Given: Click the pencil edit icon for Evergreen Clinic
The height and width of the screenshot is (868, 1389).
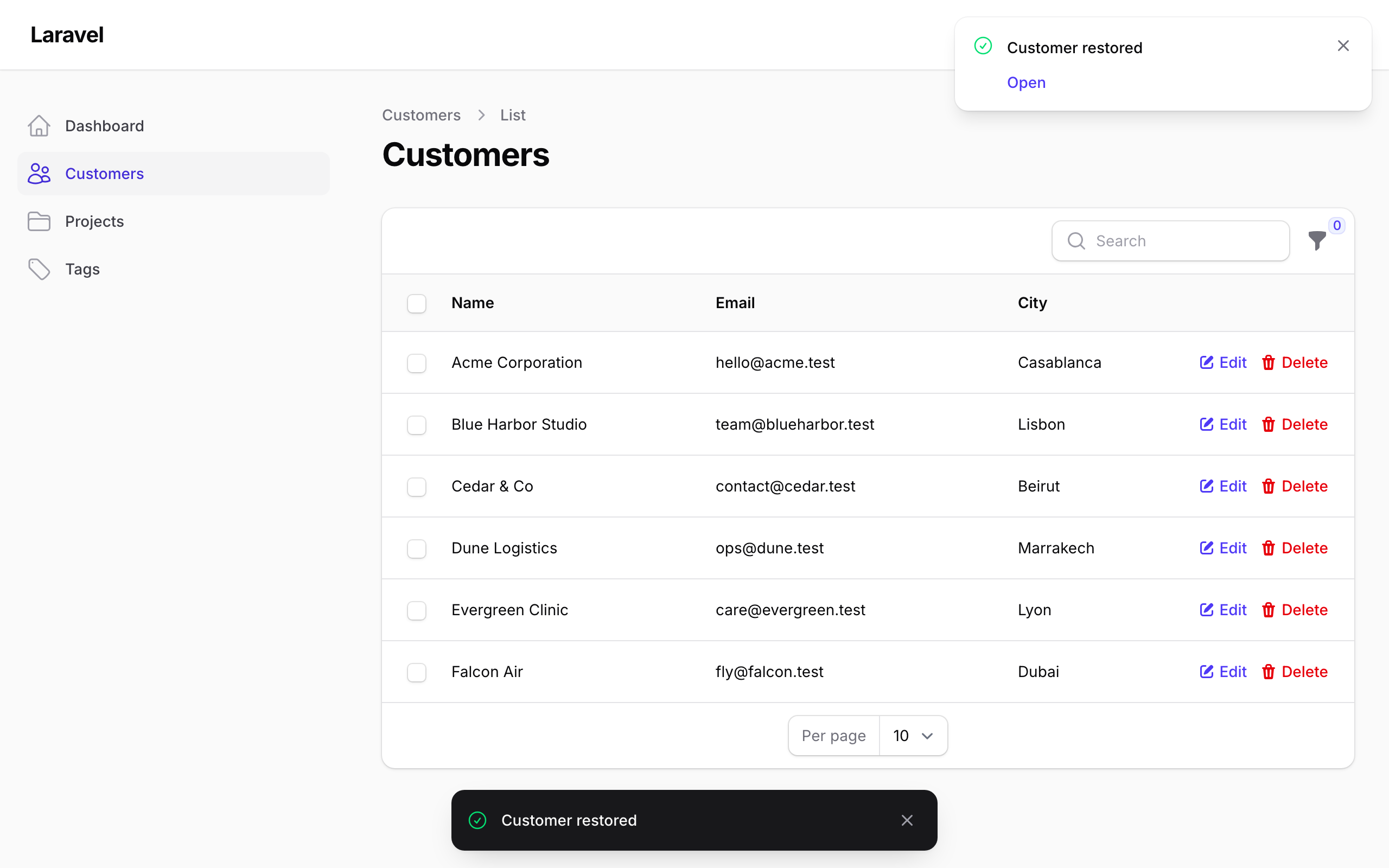Looking at the screenshot, I should pos(1207,610).
